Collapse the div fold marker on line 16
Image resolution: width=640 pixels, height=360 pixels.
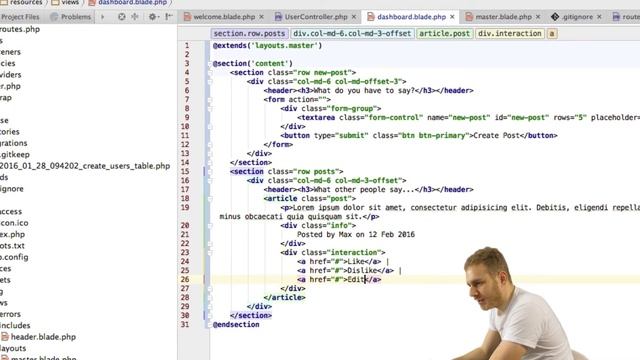210,181
